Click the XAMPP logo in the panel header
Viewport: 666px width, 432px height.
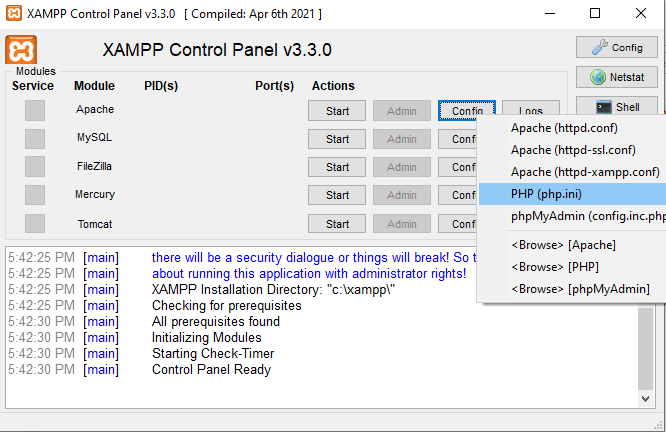(x=21, y=50)
